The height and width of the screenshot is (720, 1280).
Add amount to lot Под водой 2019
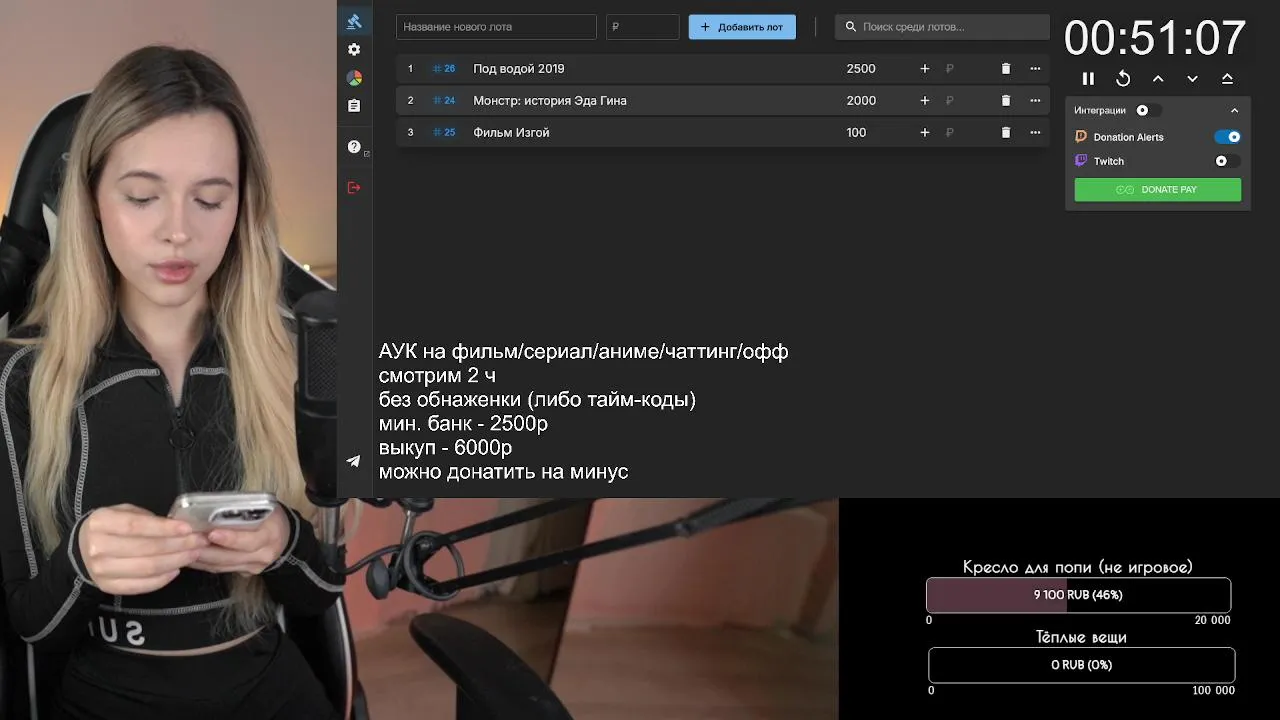pos(925,69)
